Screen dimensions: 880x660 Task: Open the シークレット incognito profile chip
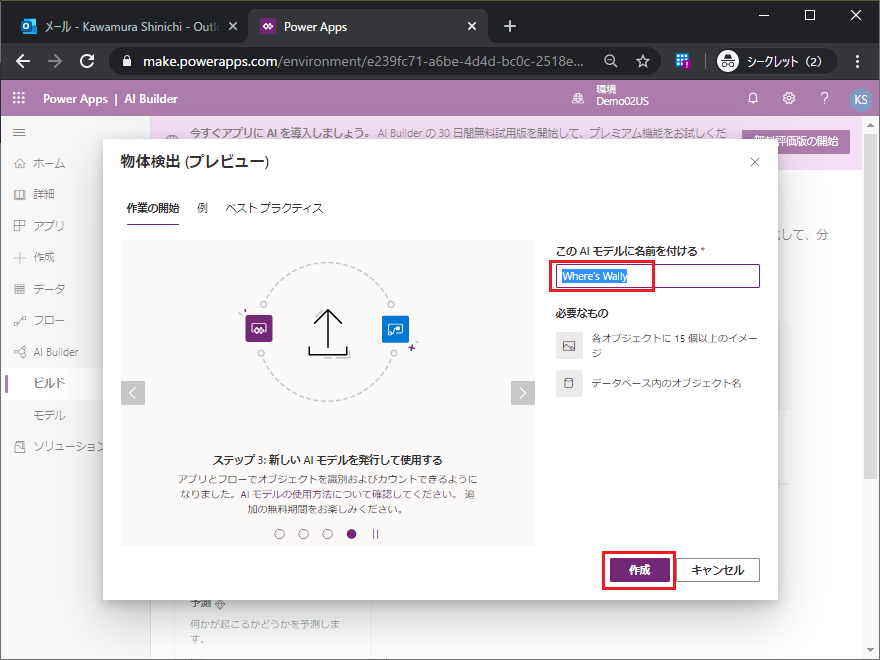[775, 61]
